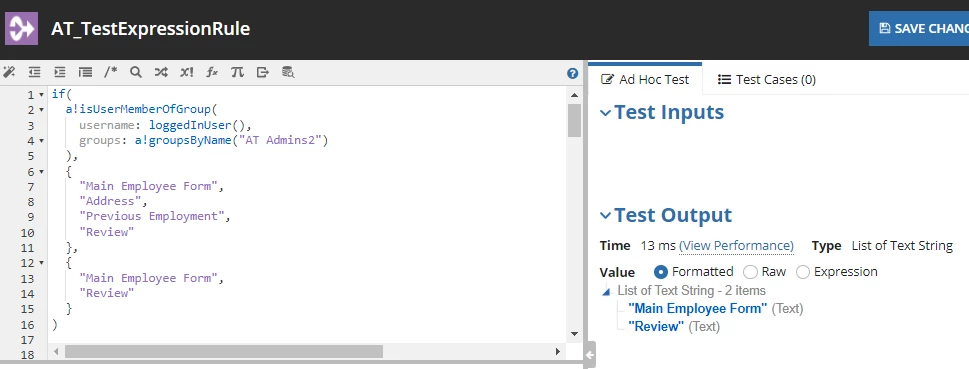Image resolution: width=969 pixels, height=369 pixels.
Task: Fold code block at line 12
Action: click(41, 263)
